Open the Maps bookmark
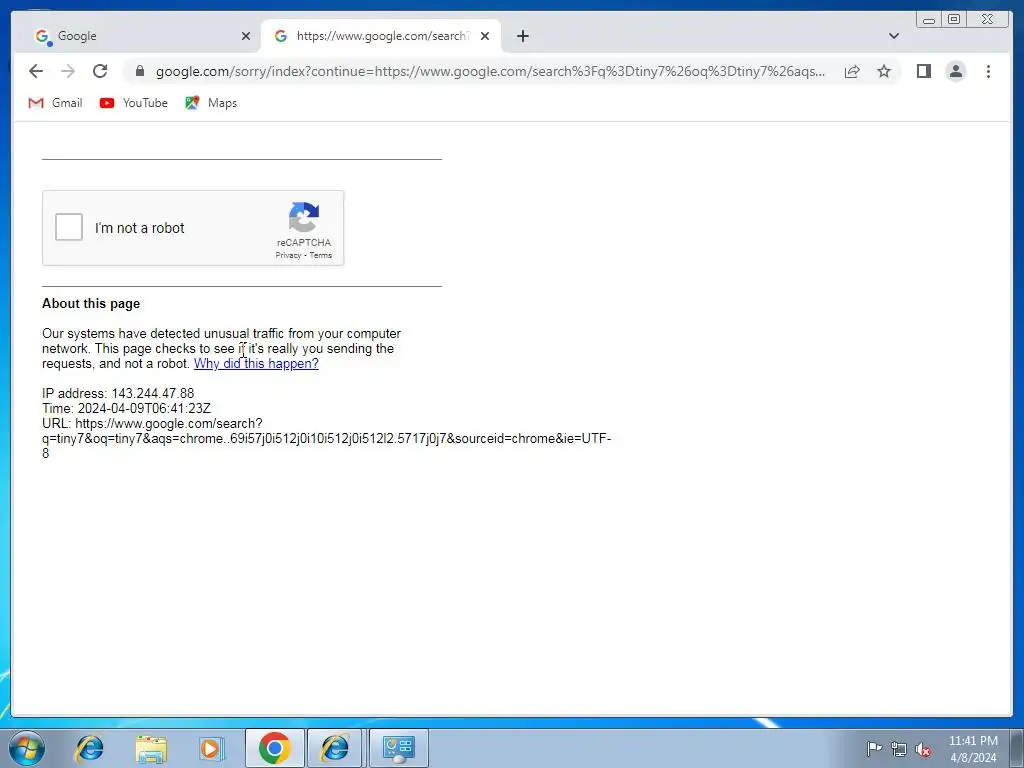Image resolution: width=1024 pixels, height=768 pixels. point(211,103)
